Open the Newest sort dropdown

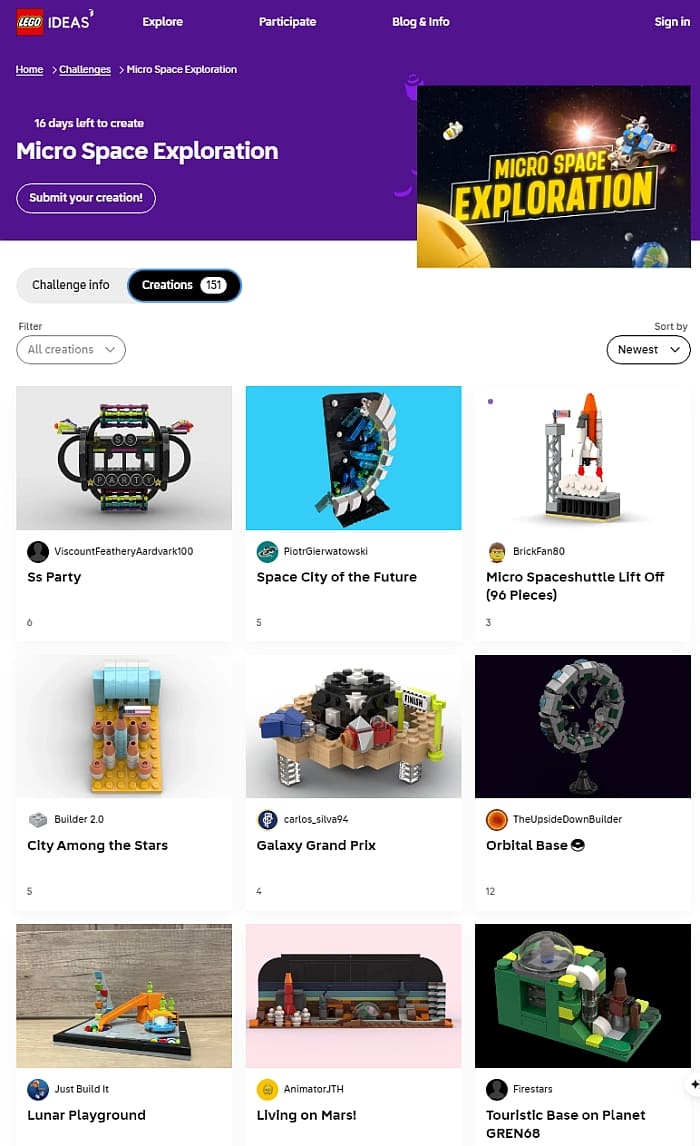pyautogui.click(x=648, y=349)
